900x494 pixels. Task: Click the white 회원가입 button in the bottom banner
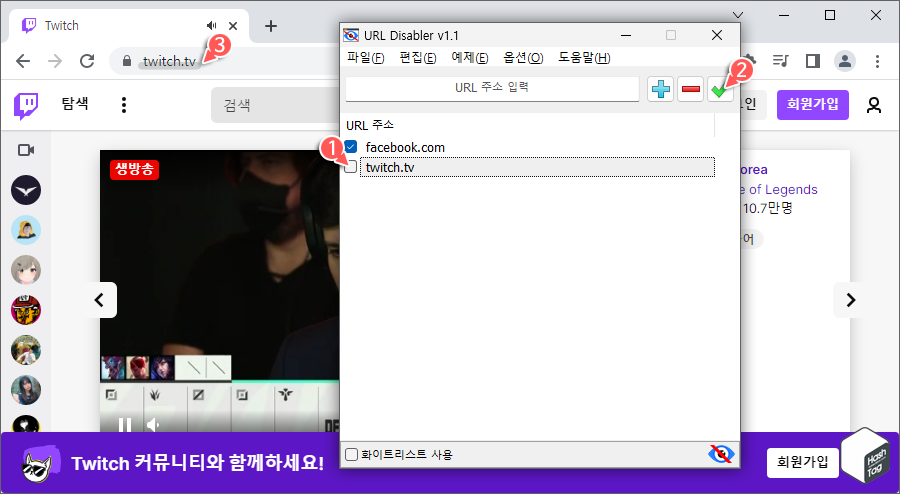[802, 462]
